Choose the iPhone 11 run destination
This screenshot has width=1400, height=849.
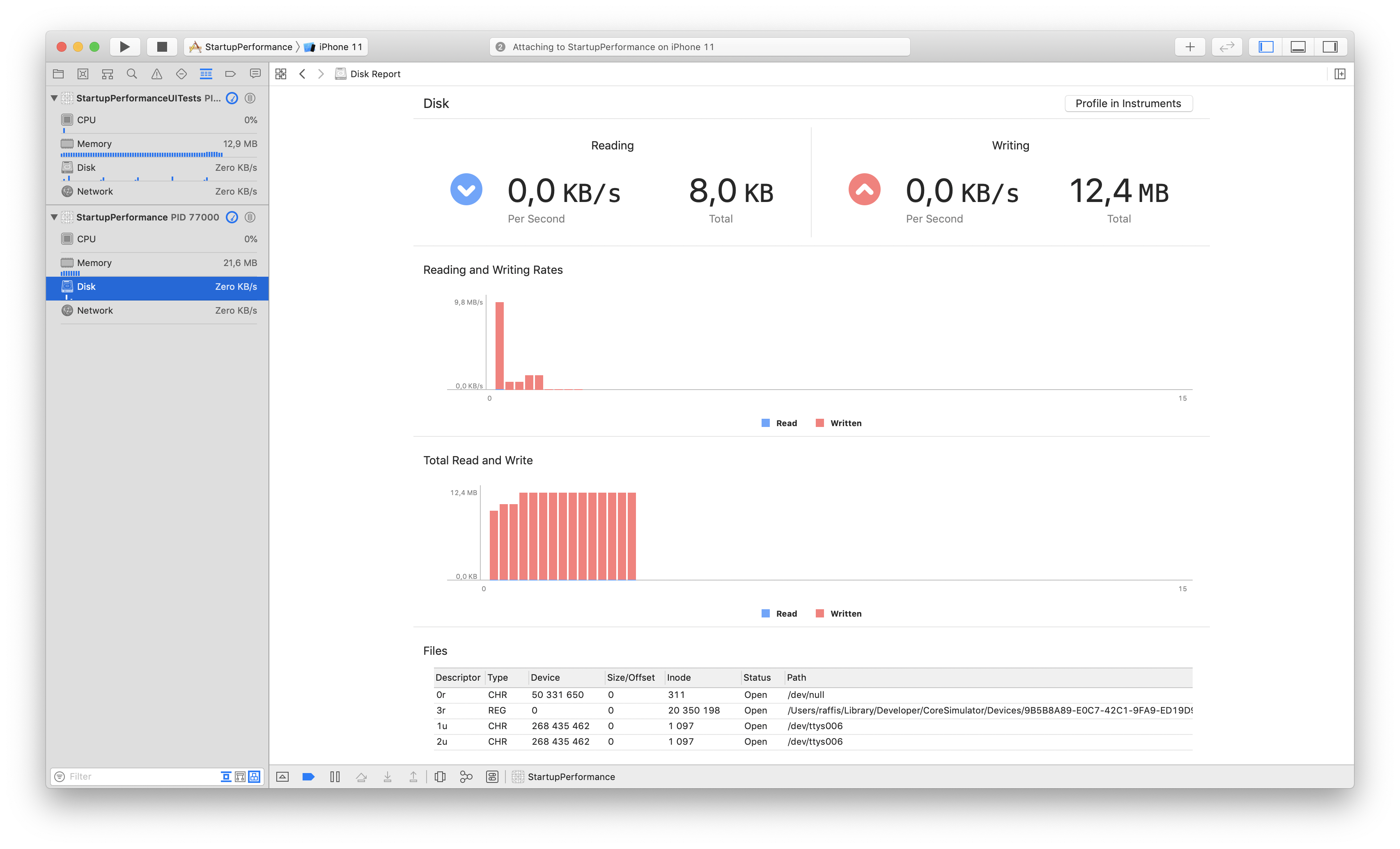coord(333,47)
